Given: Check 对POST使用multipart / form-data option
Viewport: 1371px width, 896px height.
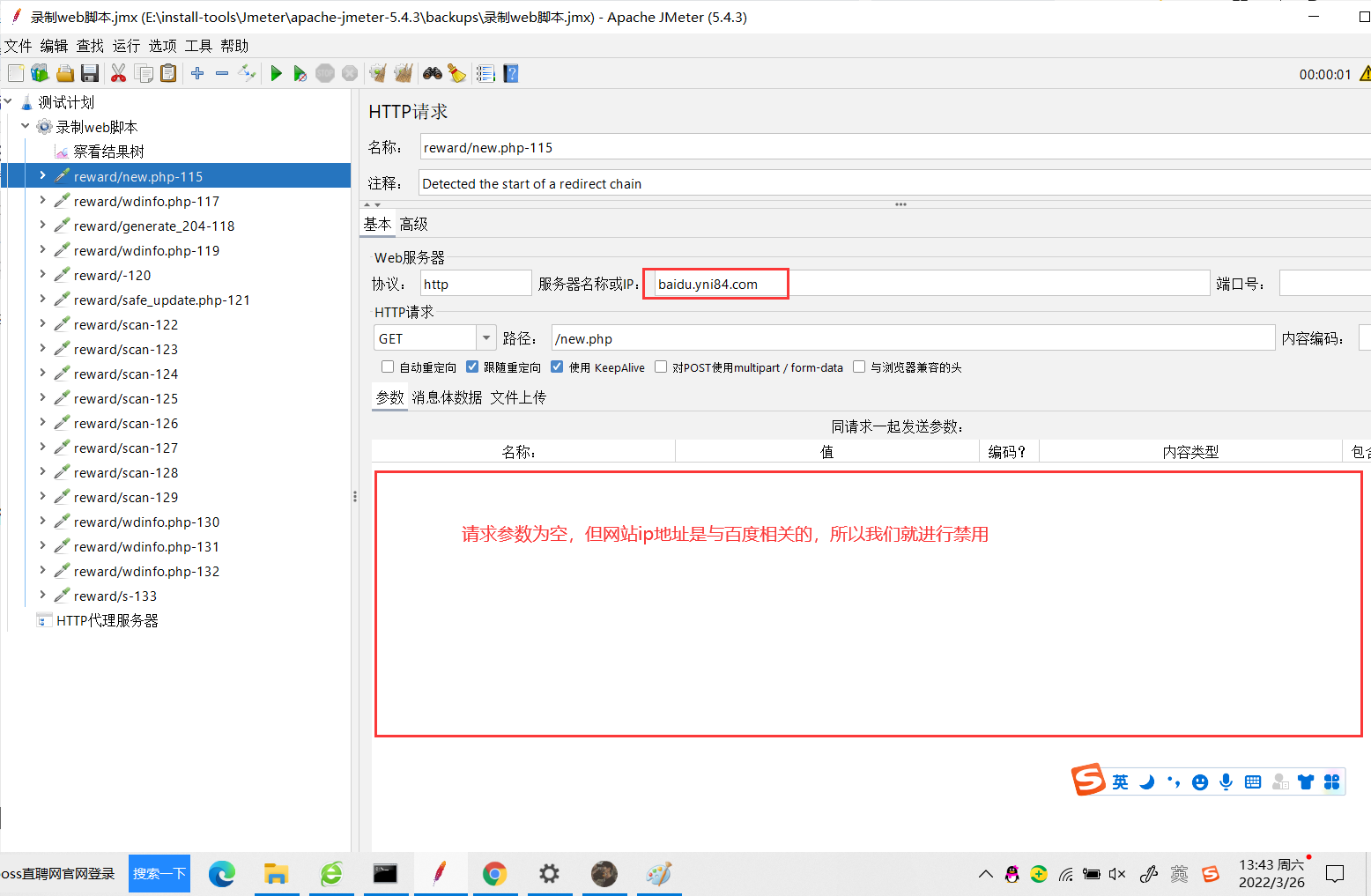Looking at the screenshot, I should [x=661, y=367].
